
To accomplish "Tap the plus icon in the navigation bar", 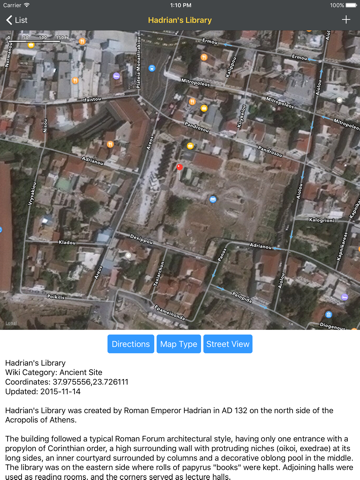I will pos(346,20).
